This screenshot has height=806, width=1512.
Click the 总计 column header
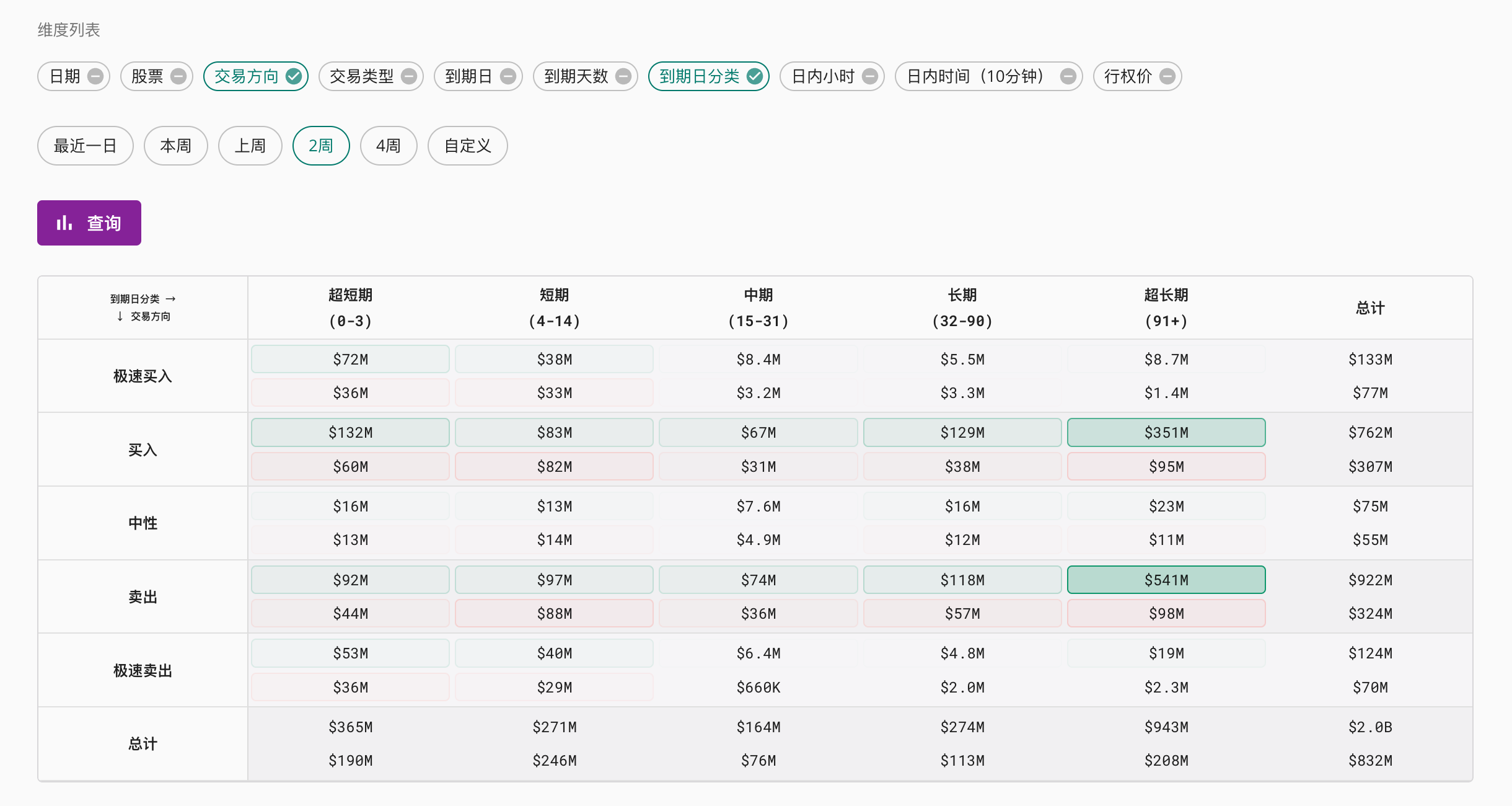tap(1370, 308)
